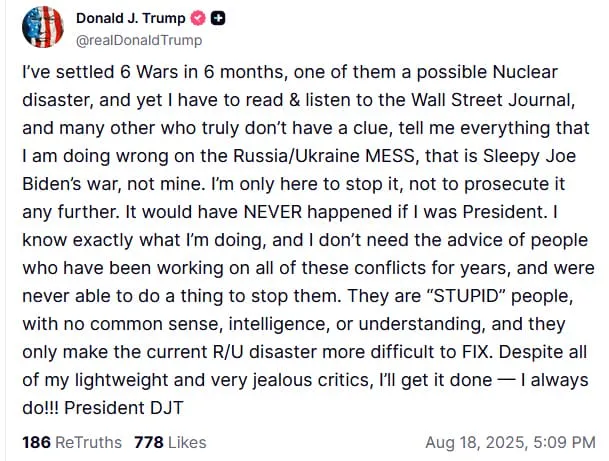View the 778 Likes list

(170, 442)
